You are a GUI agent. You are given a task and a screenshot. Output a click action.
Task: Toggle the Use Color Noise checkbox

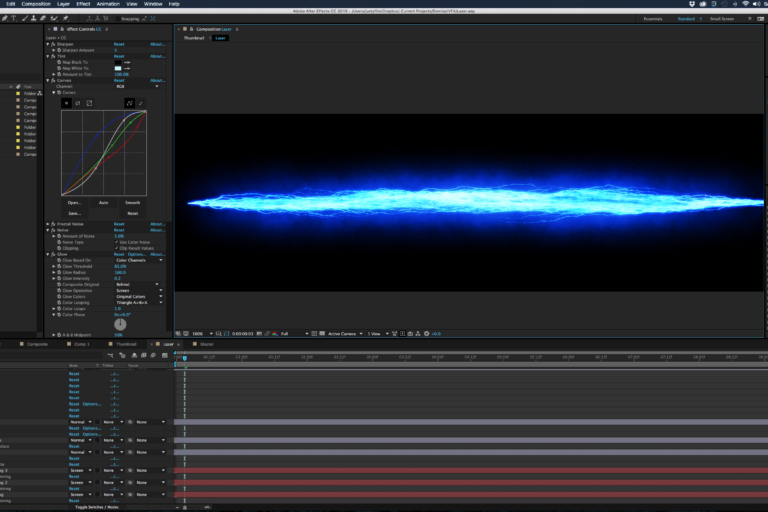pos(117,242)
